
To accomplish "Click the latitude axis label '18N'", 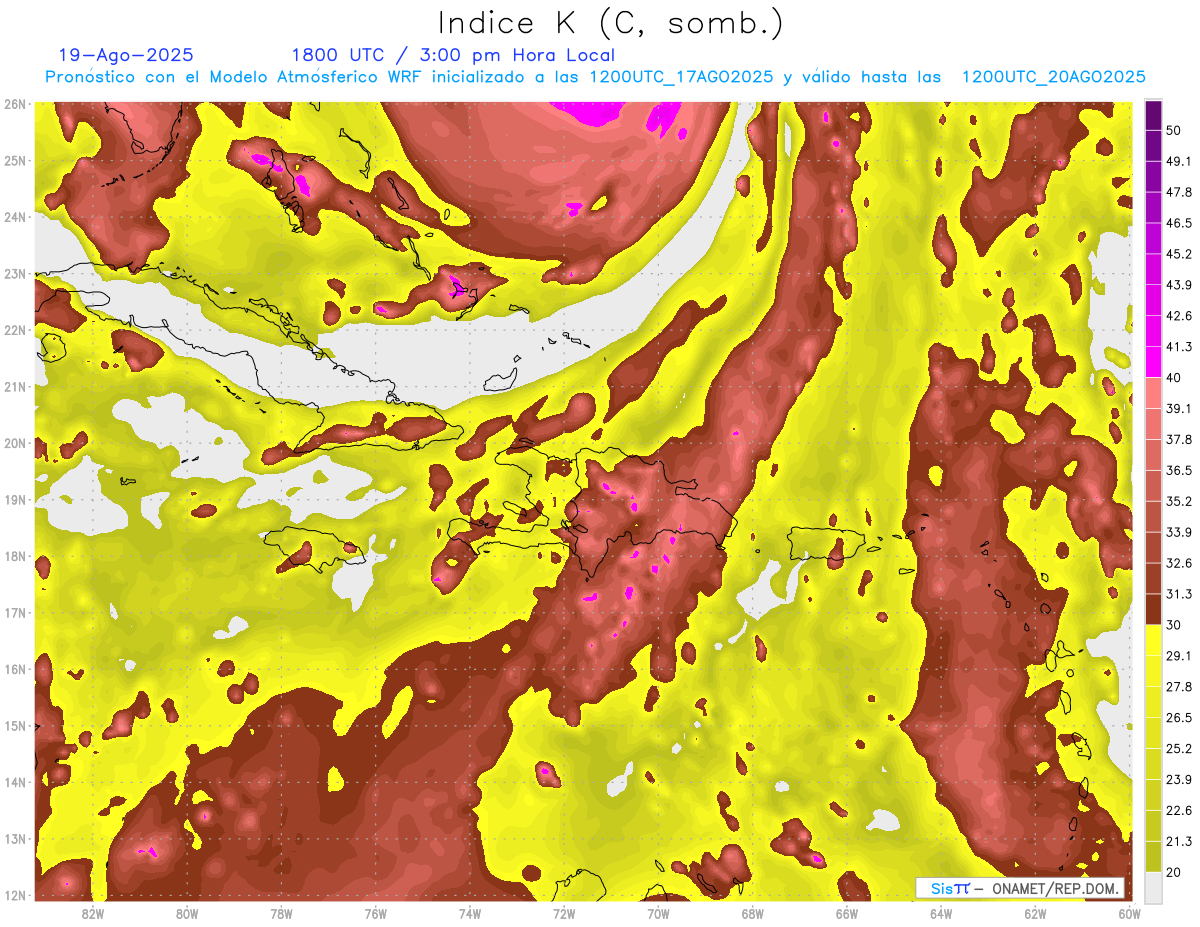I will coord(15,556).
